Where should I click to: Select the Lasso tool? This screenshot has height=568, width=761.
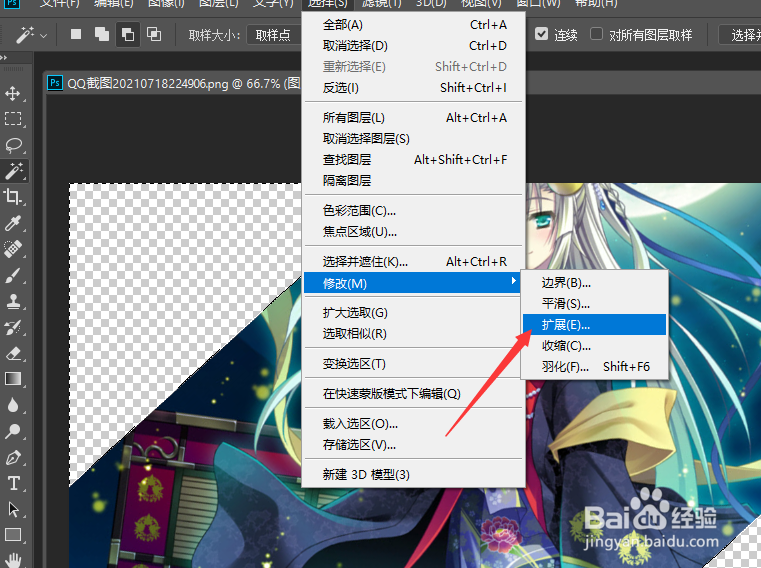point(13,145)
